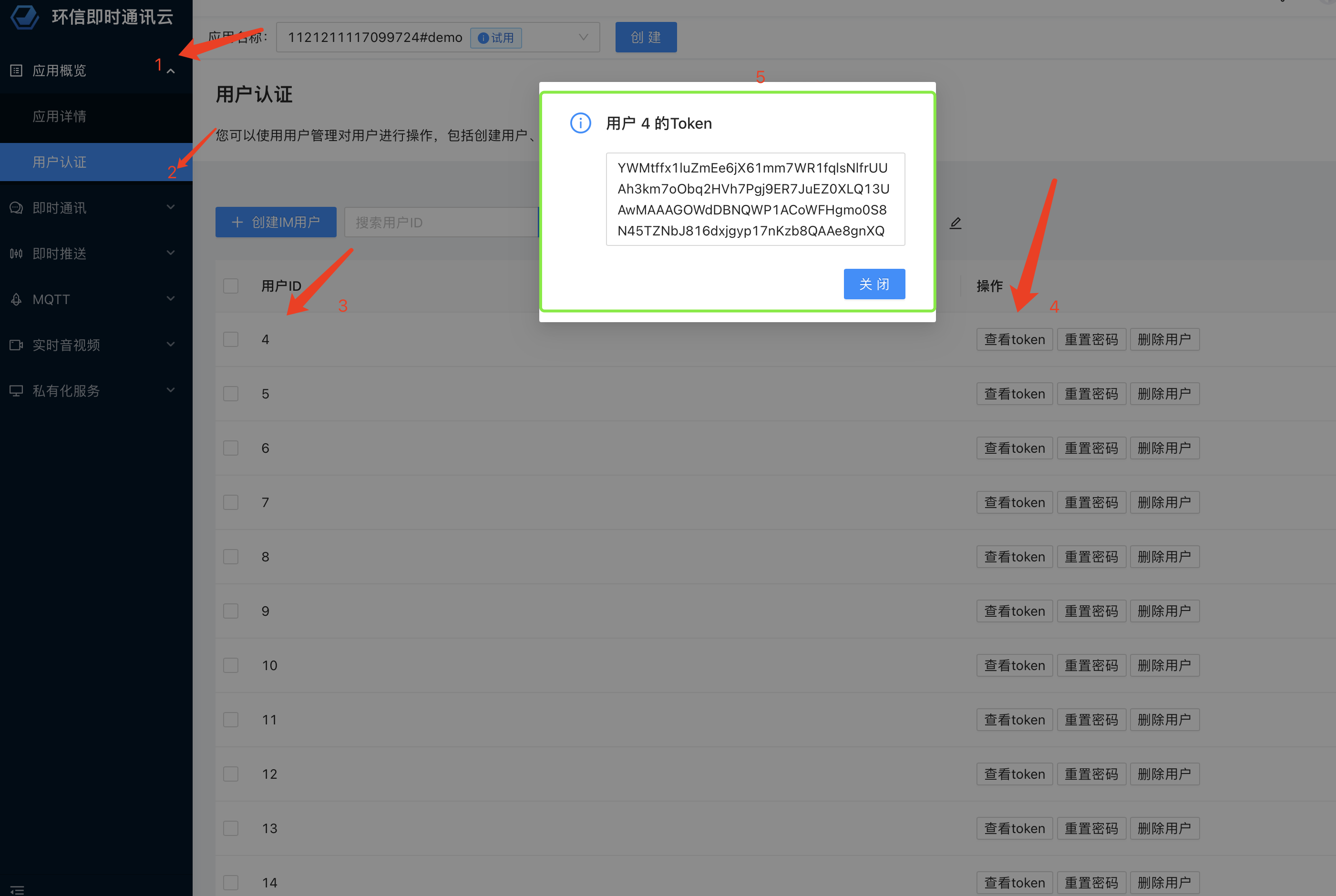Click the 关闭 button in token dialog
This screenshot has height=896, width=1336.
pyautogui.click(x=874, y=284)
